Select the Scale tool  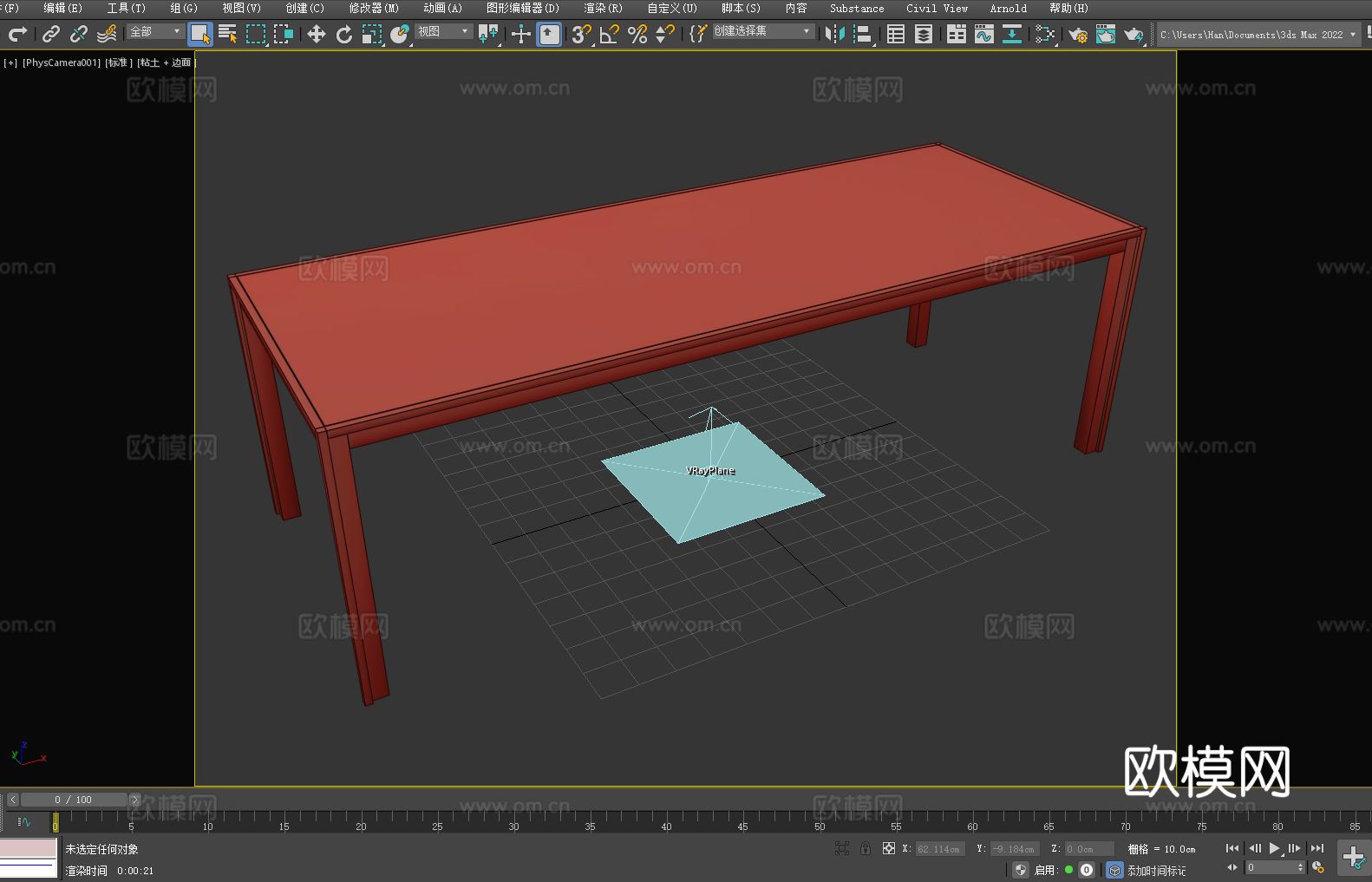372,34
